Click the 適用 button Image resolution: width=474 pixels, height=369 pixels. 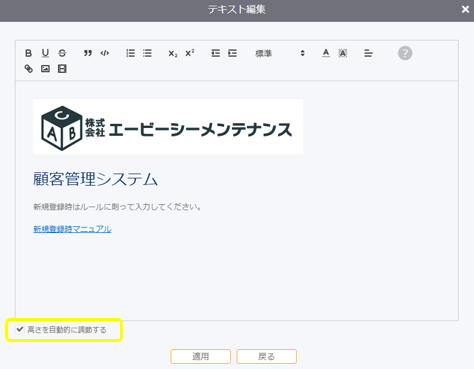200,356
